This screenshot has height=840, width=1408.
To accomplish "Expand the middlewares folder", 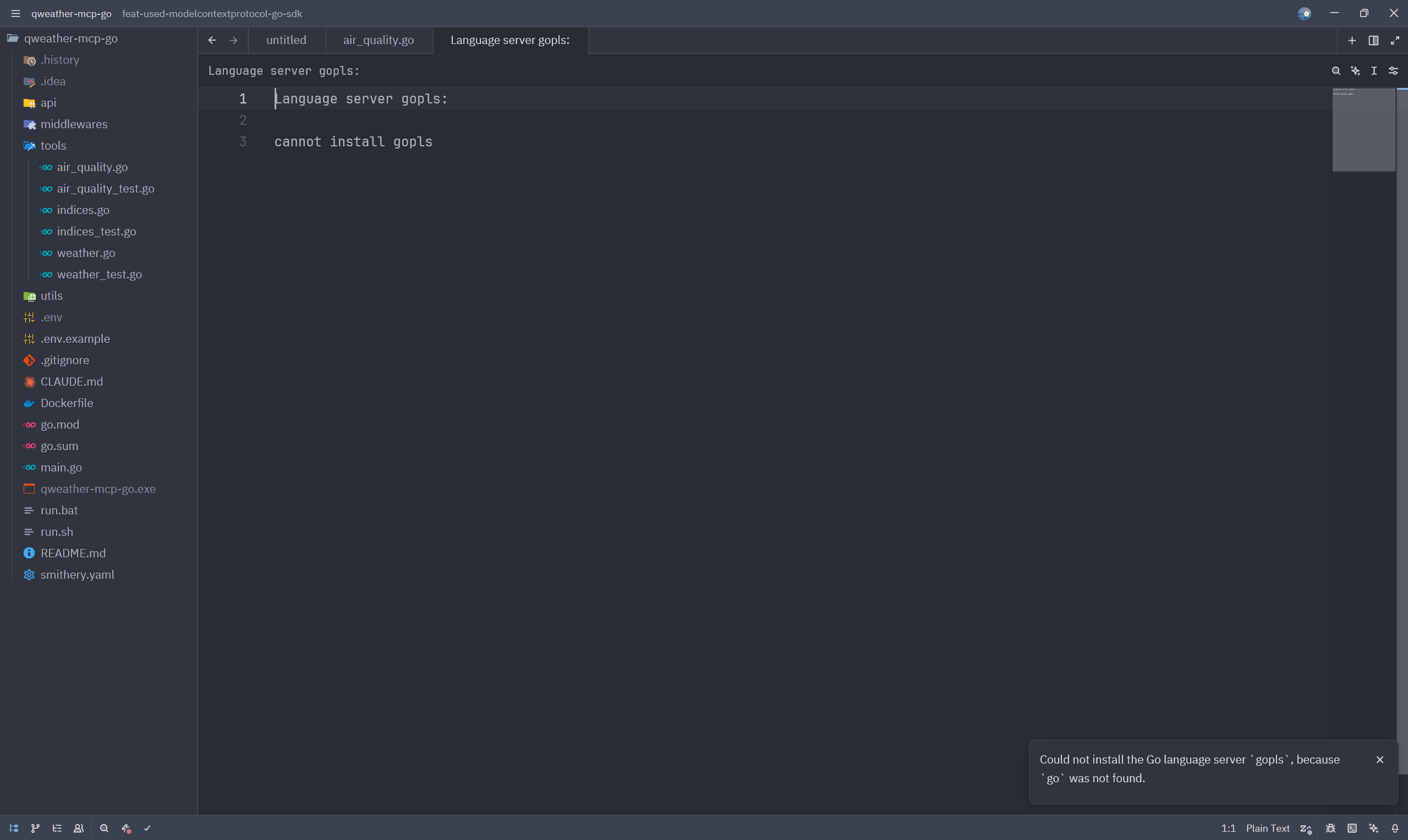I will tap(74, 124).
